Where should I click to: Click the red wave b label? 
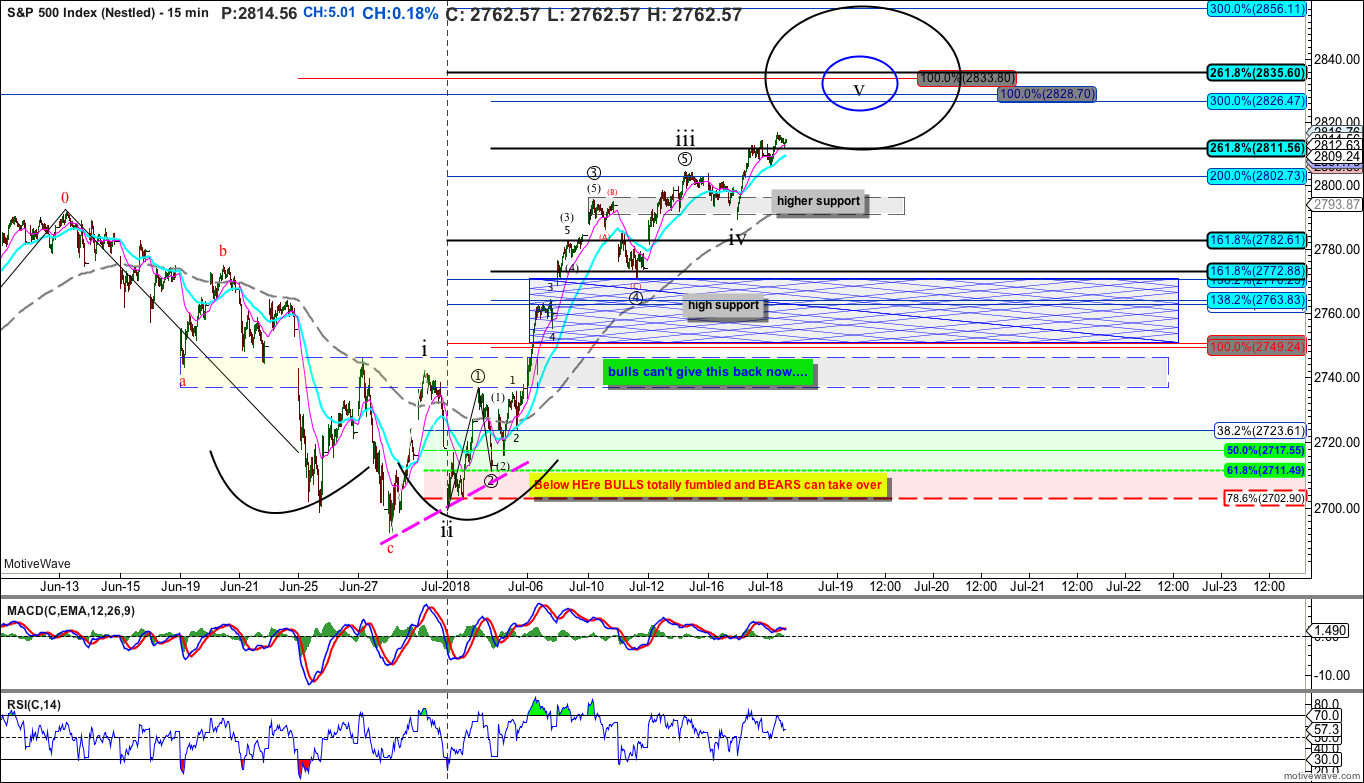(x=223, y=250)
